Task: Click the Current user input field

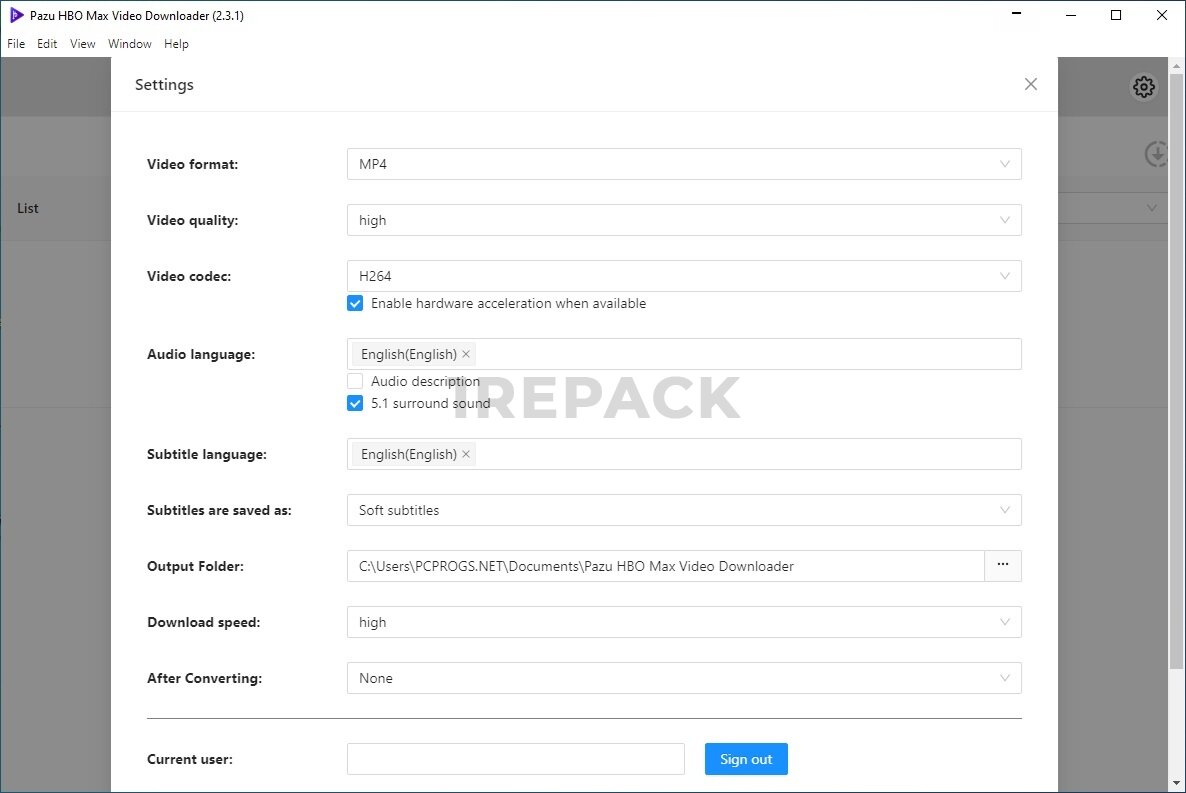Action: [515, 759]
